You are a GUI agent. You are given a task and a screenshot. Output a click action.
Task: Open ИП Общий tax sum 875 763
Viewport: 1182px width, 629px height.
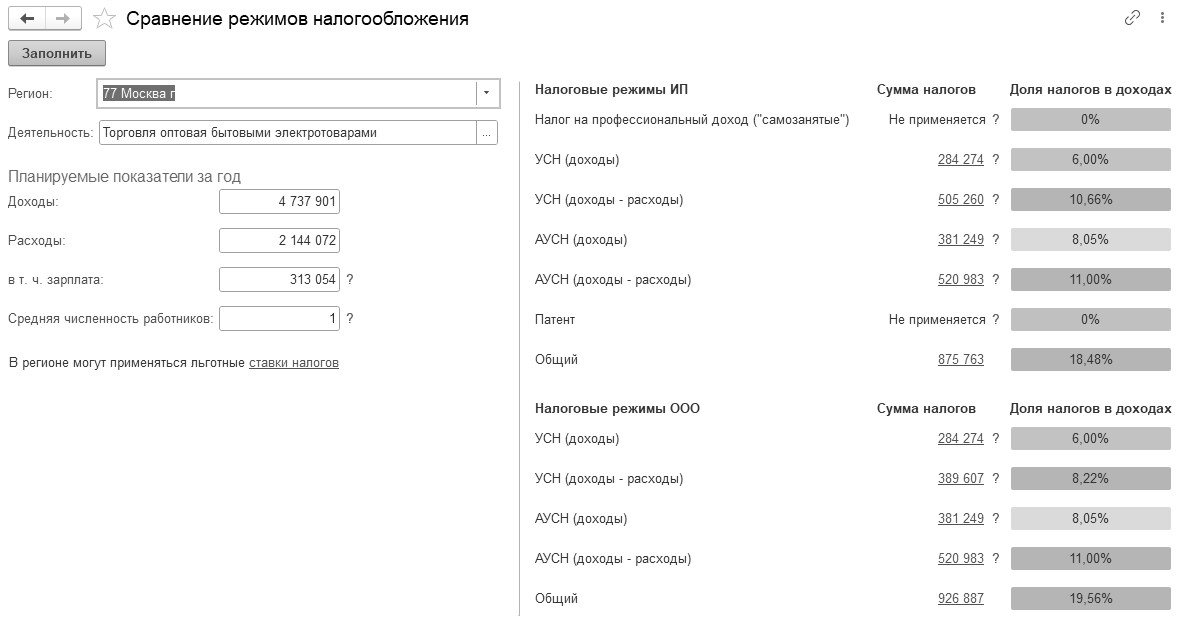[x=961, y=360]
